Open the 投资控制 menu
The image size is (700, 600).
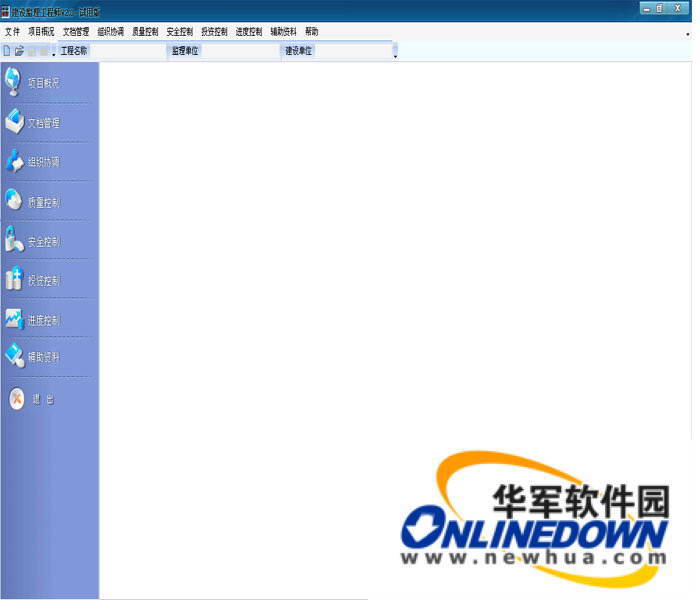coord(214,32)
